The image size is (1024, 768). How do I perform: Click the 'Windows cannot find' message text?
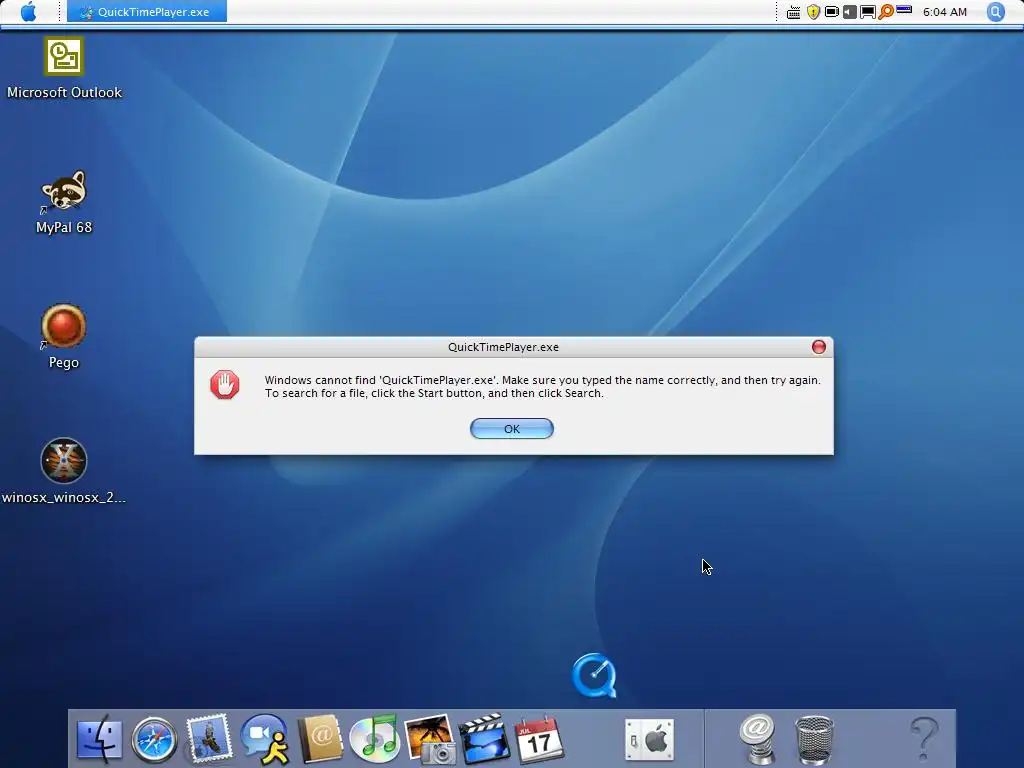point(542,387)
